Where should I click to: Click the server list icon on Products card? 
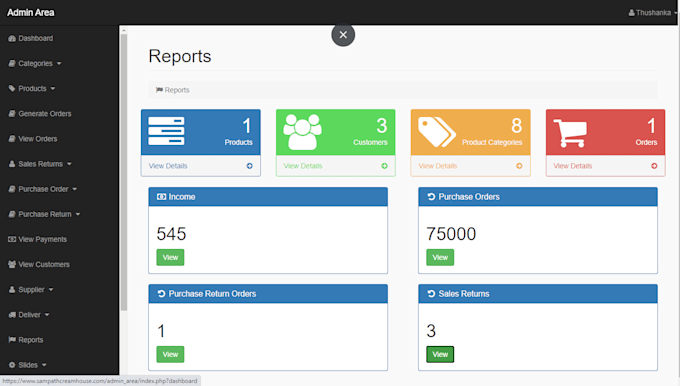point(166,131)
